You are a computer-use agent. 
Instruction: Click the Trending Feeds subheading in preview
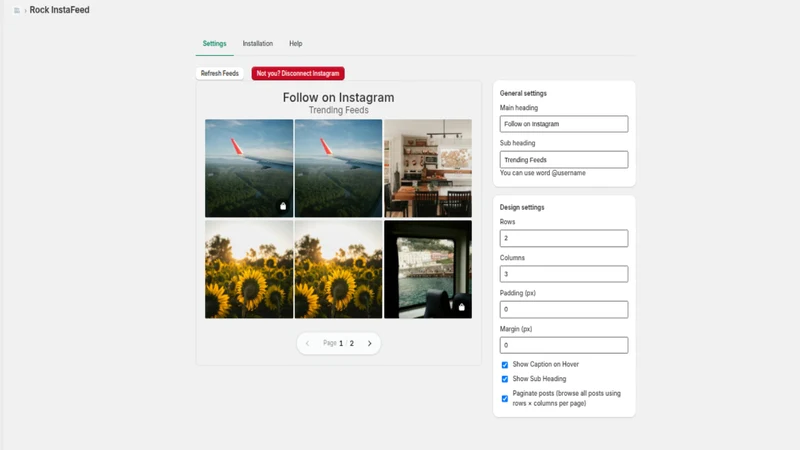tap(338, 110)
